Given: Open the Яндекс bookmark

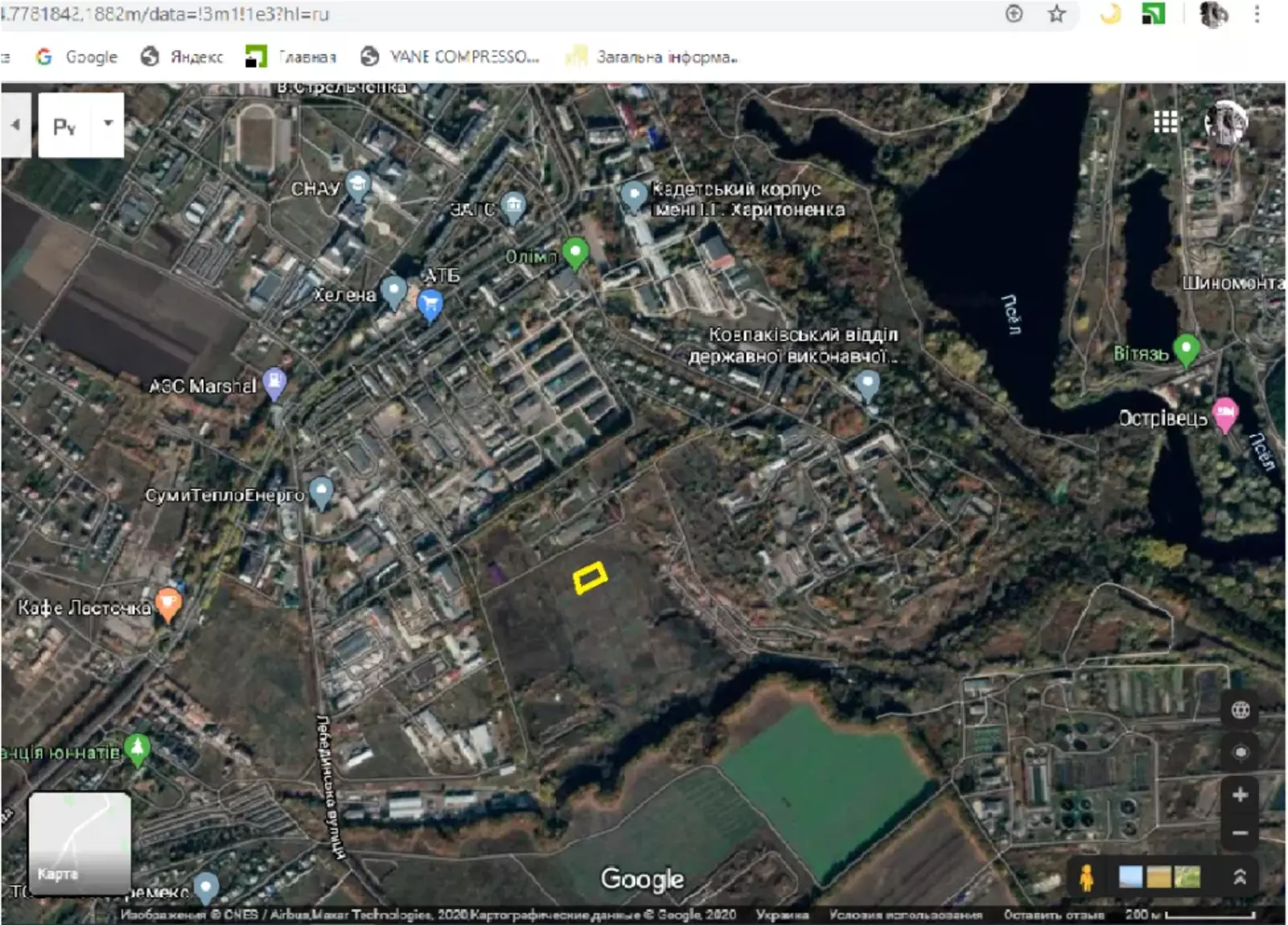Looking at the screenshot, I should point(182,56).
